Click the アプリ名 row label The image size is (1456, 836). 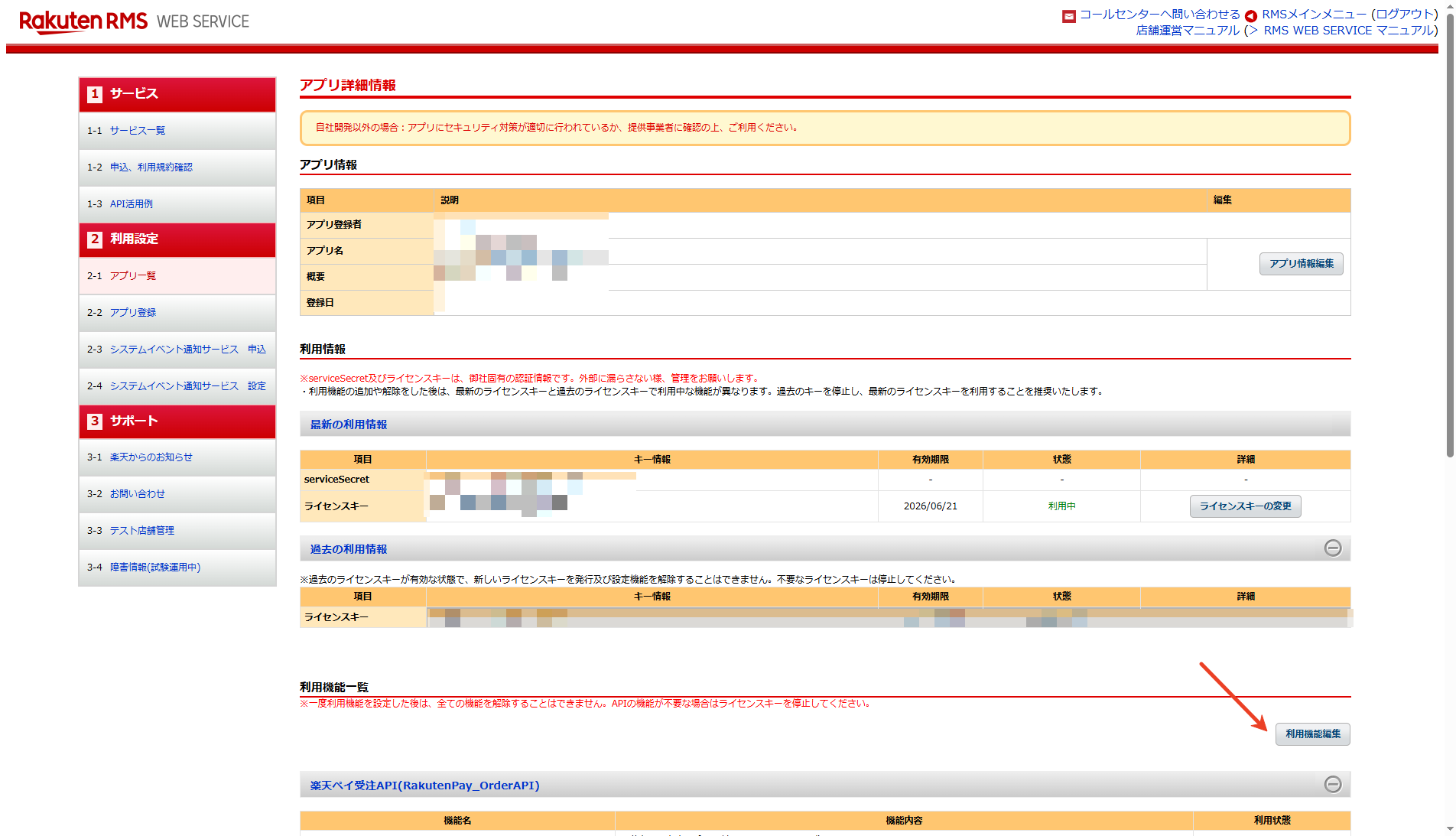325,251
